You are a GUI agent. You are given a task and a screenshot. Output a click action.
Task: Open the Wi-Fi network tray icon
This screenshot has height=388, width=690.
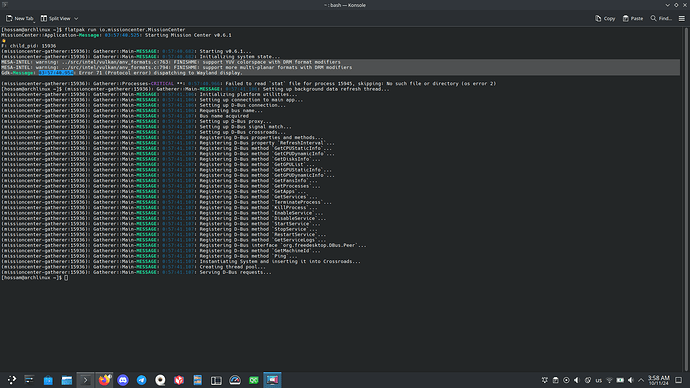[609, 380]
